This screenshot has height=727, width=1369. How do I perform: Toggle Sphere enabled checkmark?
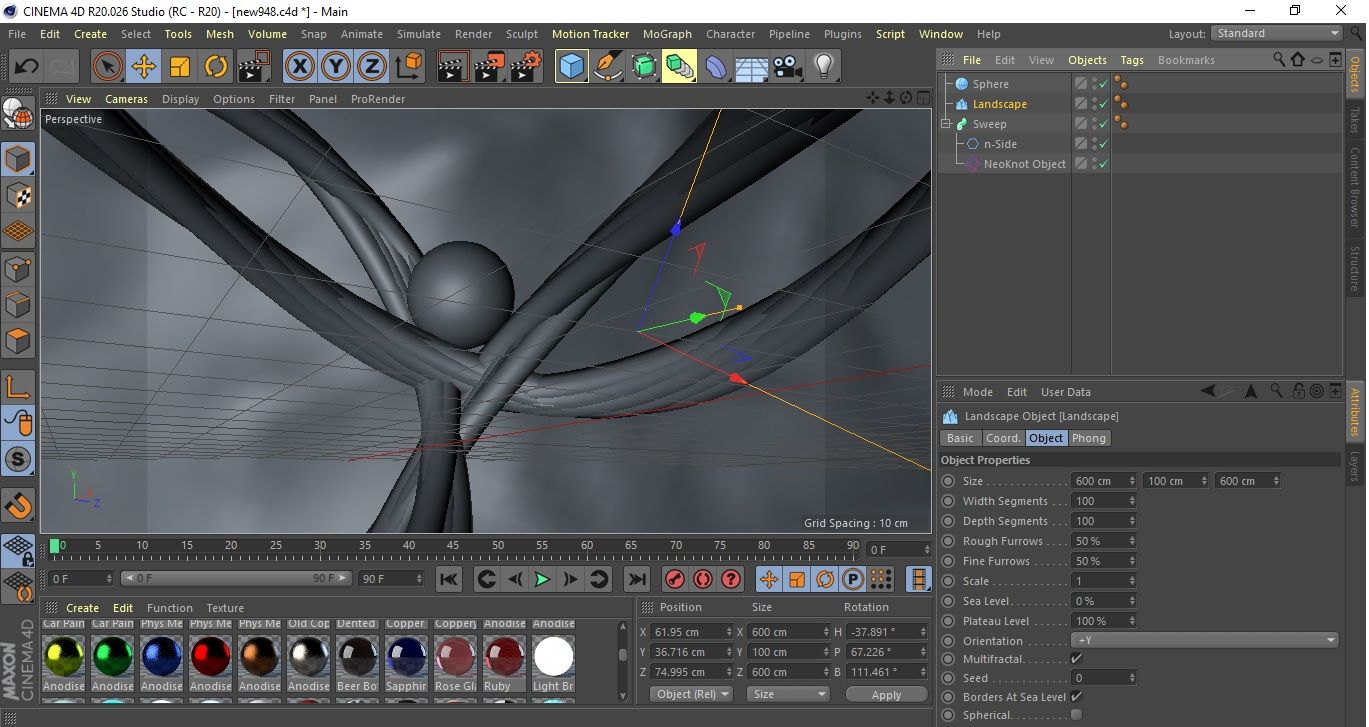click(x=1104, y=85)
